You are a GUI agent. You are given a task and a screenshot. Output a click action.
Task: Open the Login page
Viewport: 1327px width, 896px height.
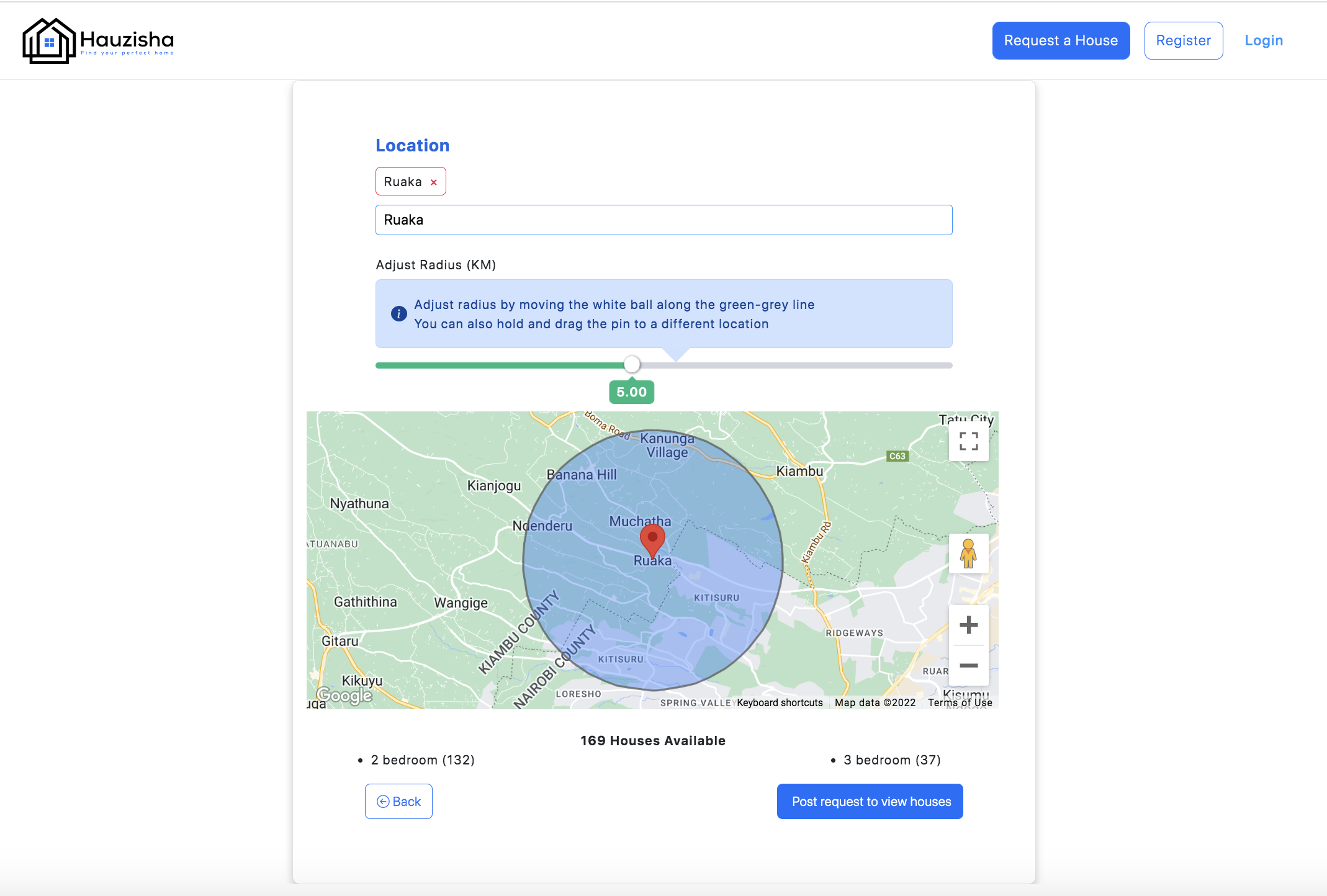coord(1264,40)
